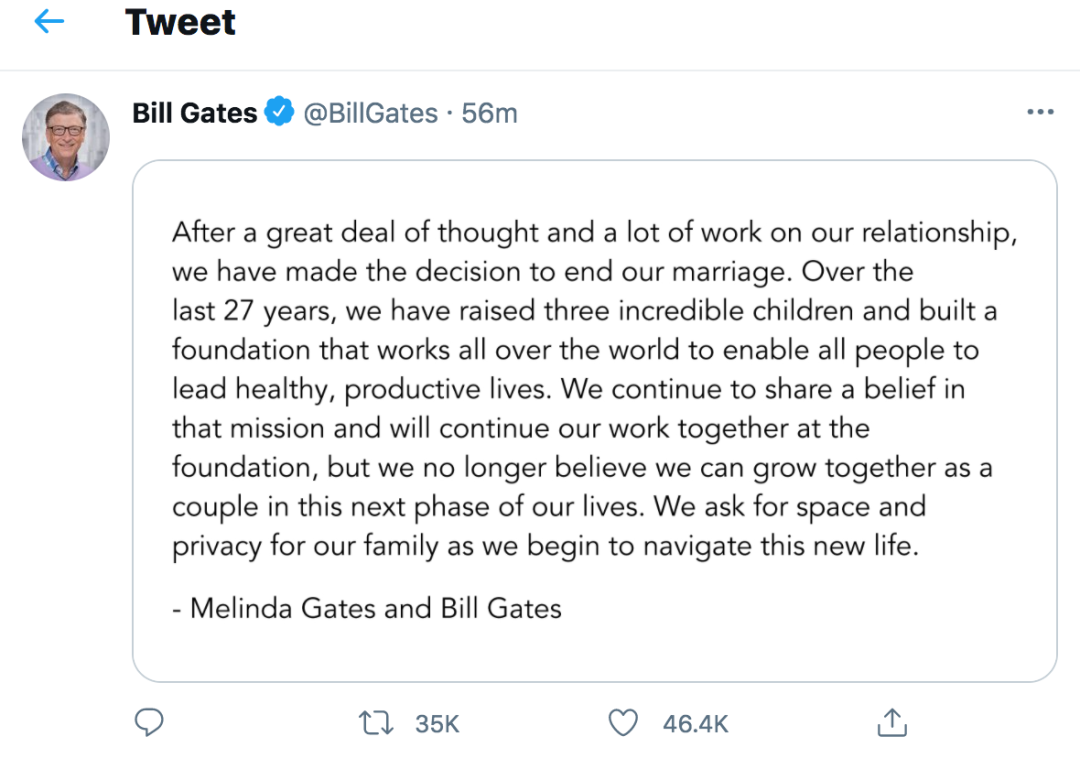Visit the @BillGates handle link

[x=370, y=113]
